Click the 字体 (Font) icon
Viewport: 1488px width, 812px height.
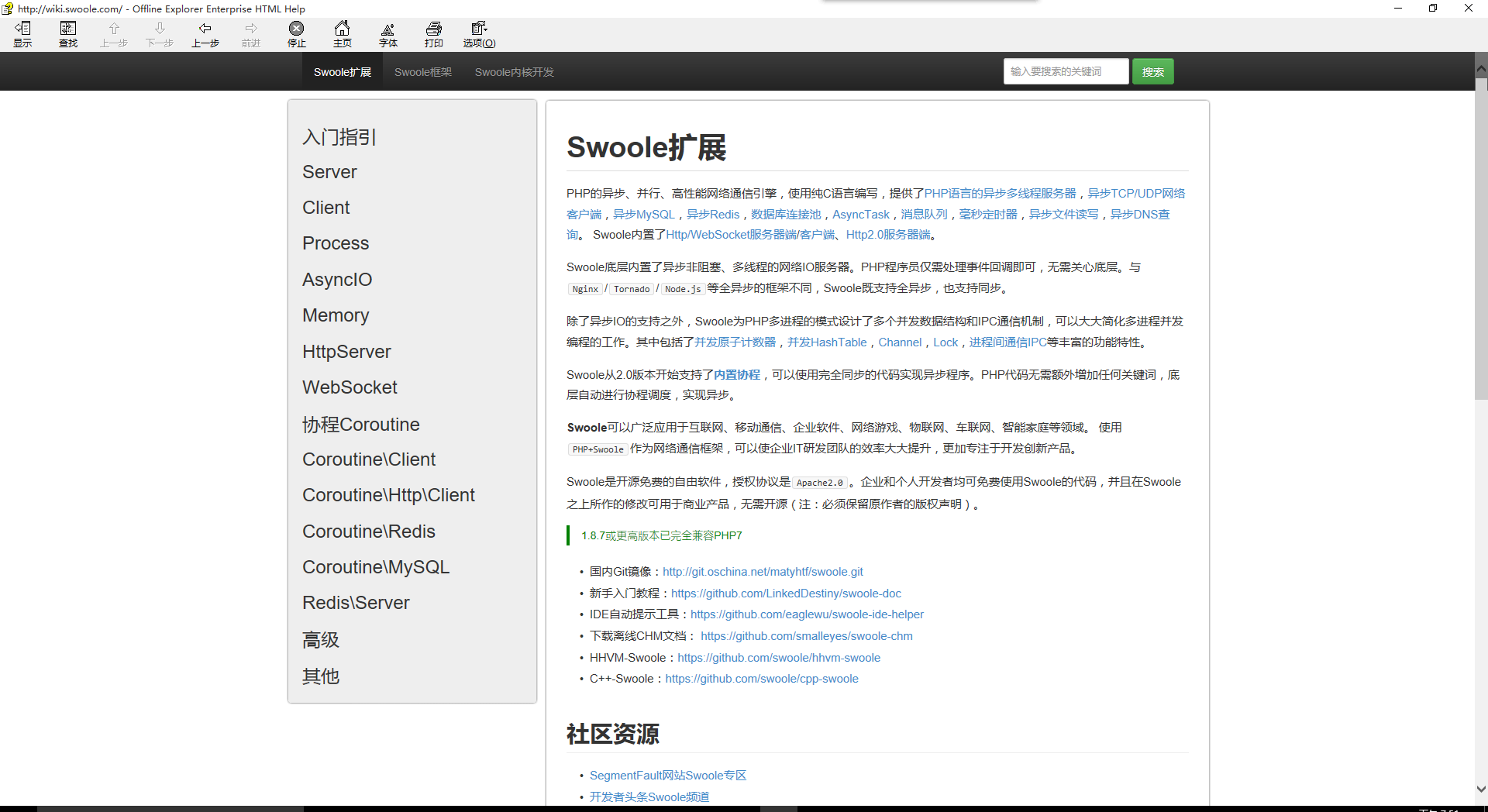click(388, 35)
